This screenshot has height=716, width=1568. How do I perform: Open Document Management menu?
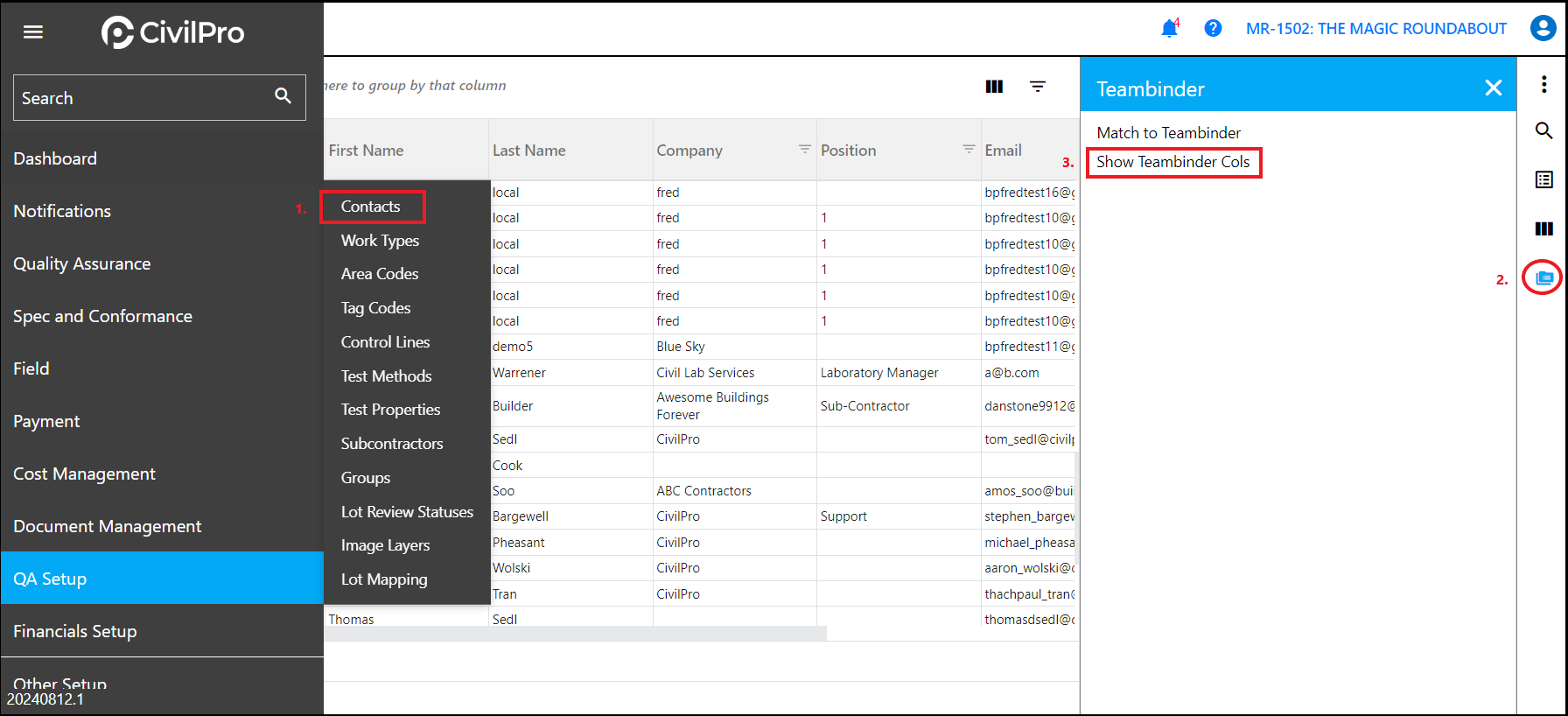click(162, 526)
